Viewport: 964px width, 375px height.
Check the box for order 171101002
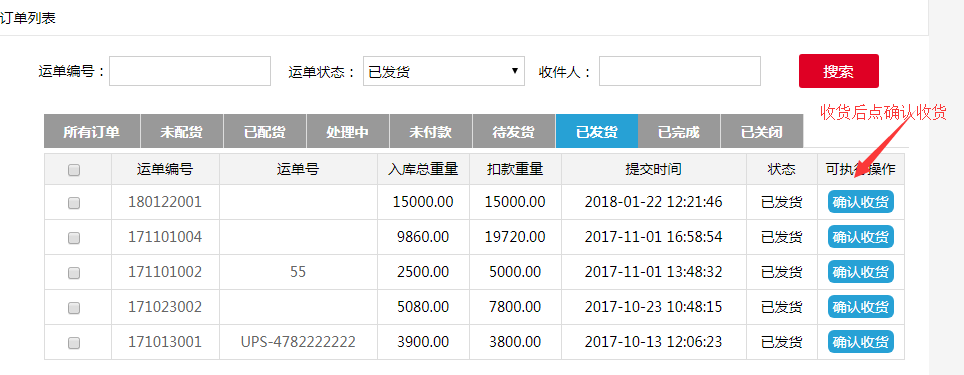(x=74, y=272)
